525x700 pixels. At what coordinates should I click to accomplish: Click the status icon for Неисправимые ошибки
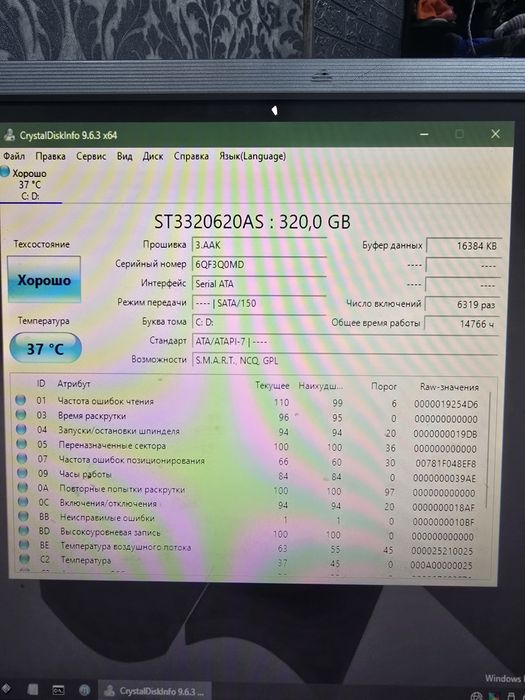[x=24, y=516]
